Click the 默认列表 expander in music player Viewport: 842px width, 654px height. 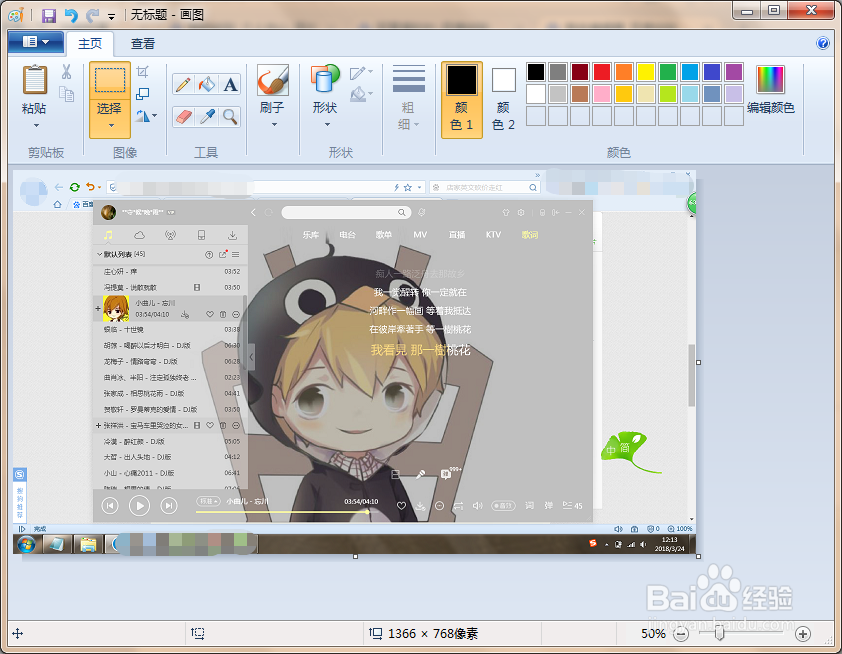pyautogui.click(x=99, y=254)
